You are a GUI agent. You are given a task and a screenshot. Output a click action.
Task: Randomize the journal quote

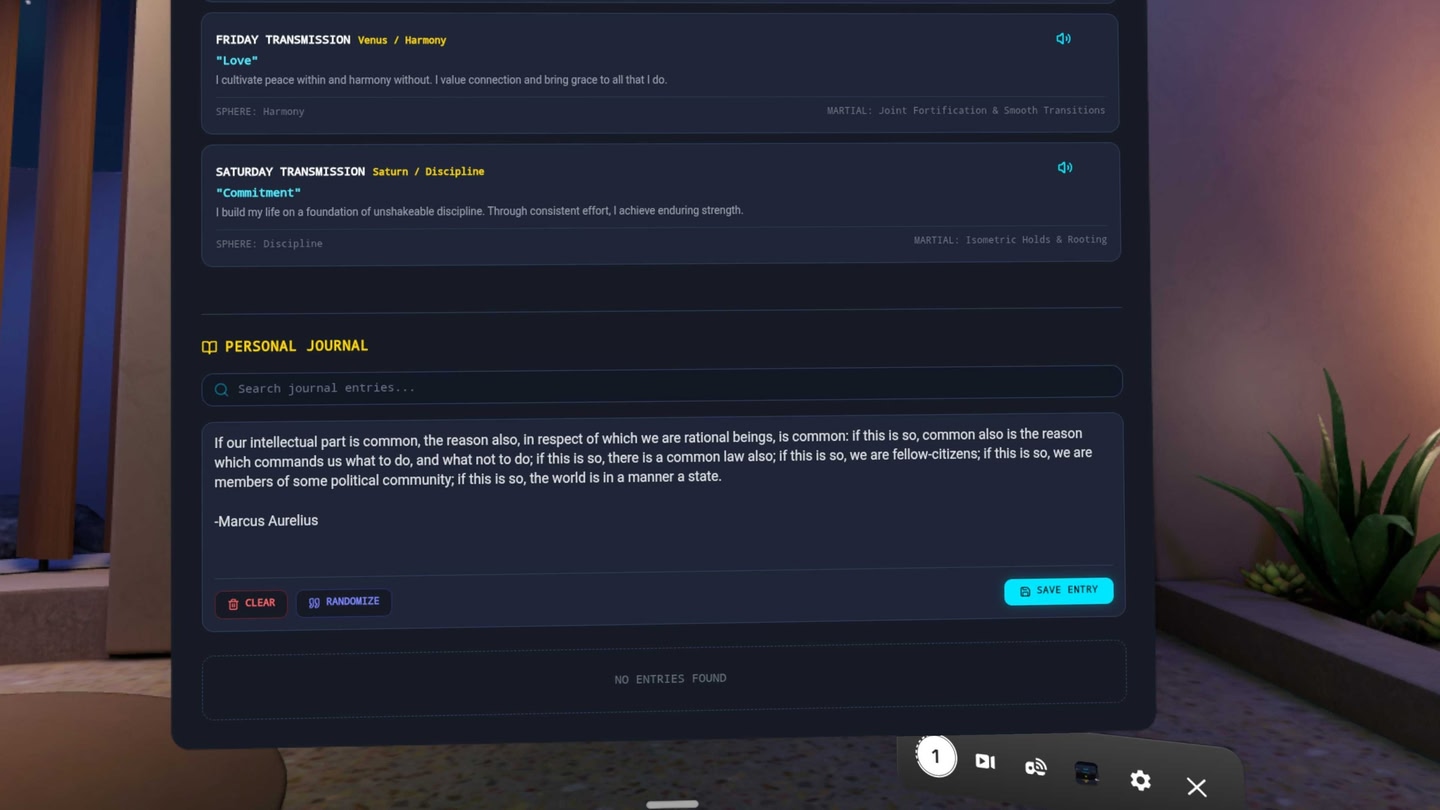tap(344, 602)
